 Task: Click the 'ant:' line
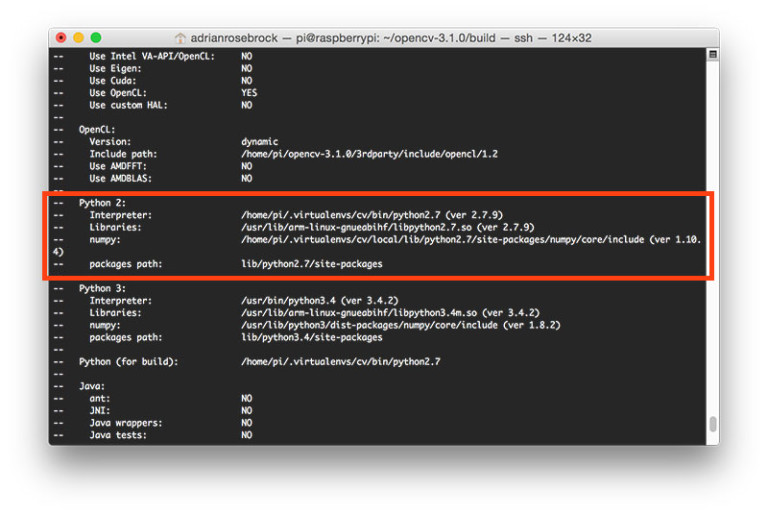tap(99, 398)
